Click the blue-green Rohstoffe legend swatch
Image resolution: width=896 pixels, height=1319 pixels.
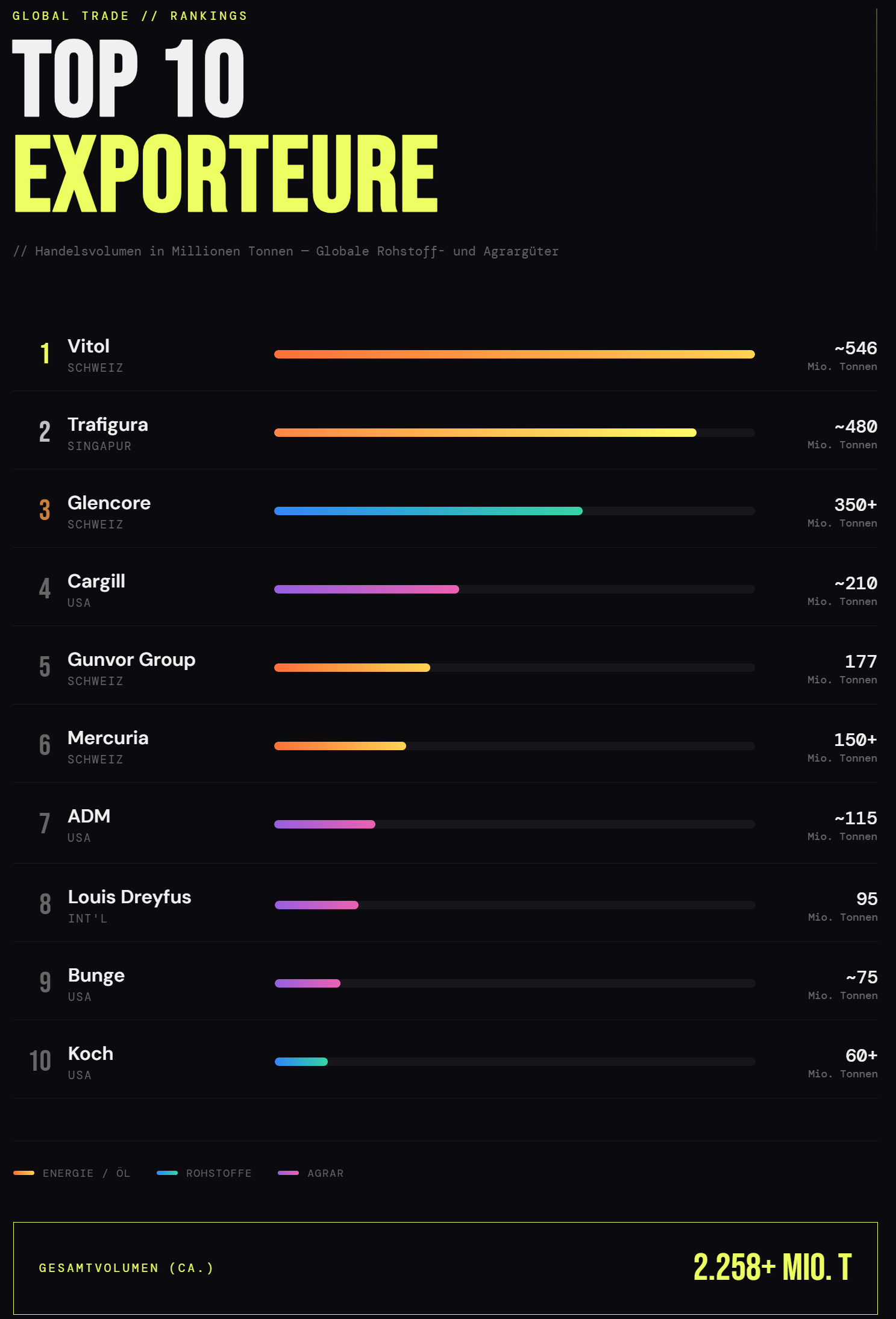tap(167, 1173)
